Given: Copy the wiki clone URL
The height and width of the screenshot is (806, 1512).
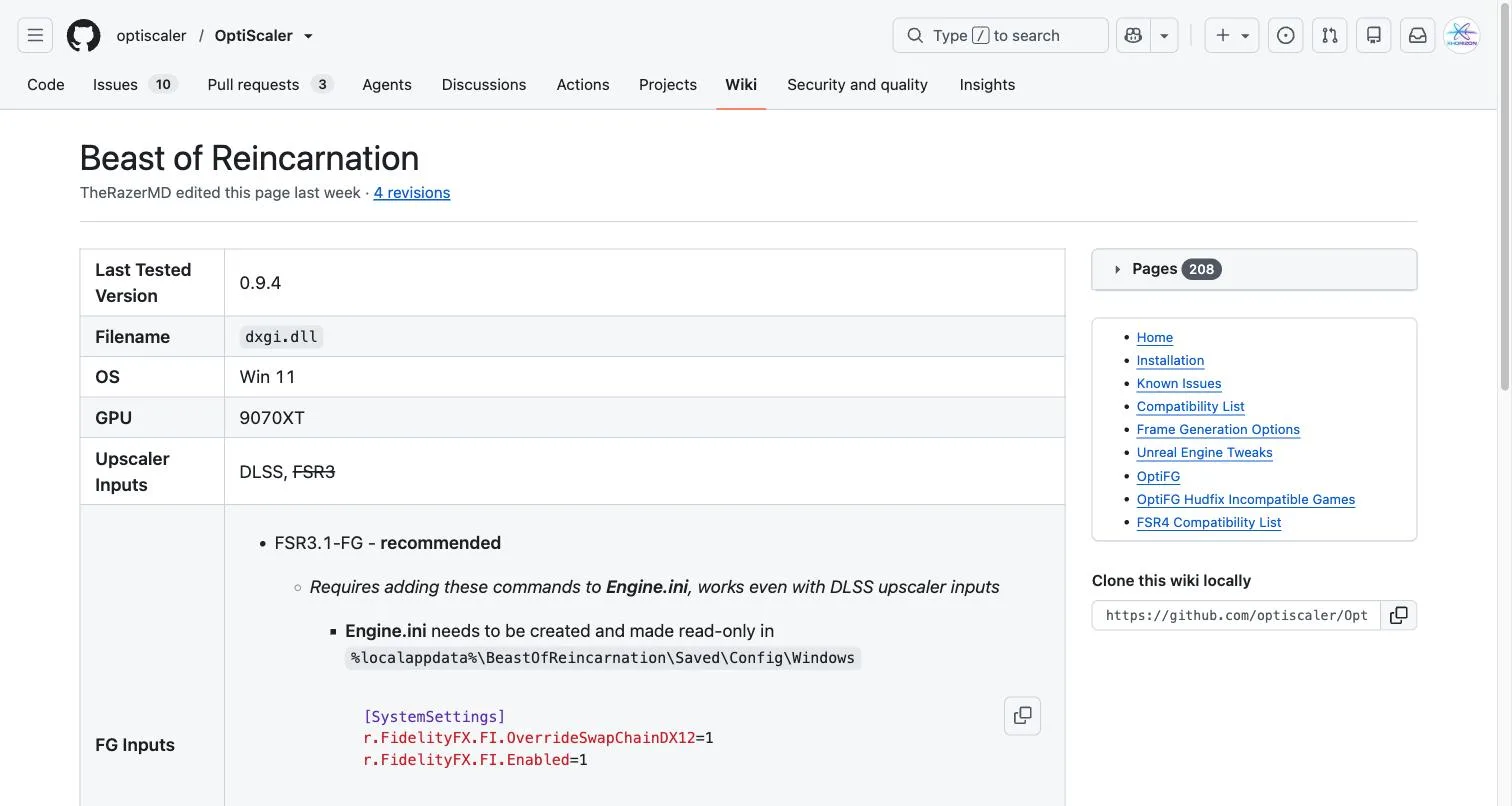Looking at the screenshot, I should point(1399,615).
